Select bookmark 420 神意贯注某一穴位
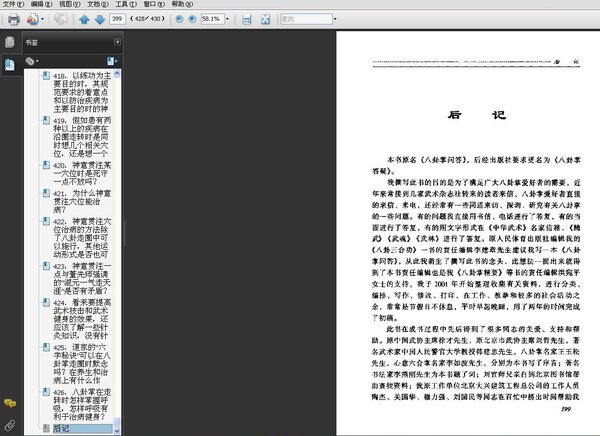 82,173
